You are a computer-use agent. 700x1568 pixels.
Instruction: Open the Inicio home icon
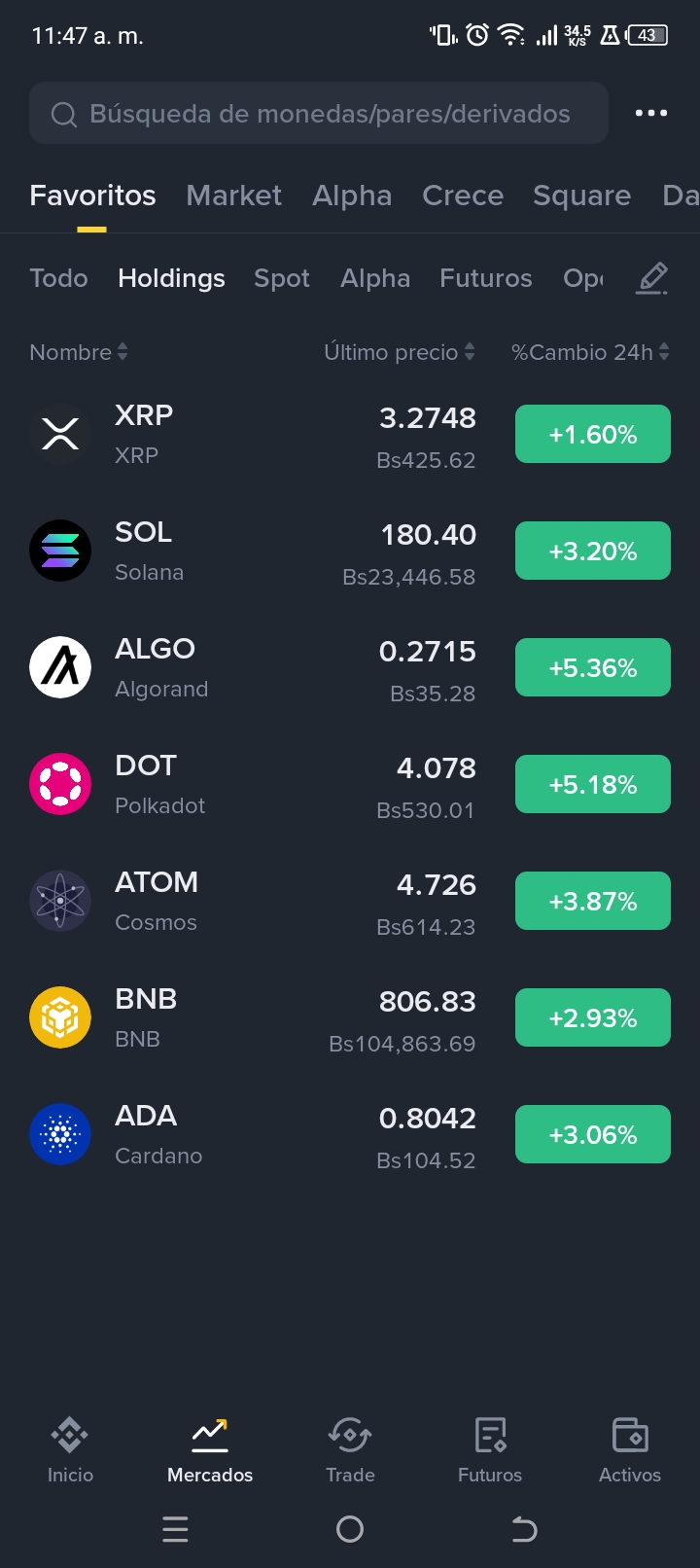point(70,1435)
